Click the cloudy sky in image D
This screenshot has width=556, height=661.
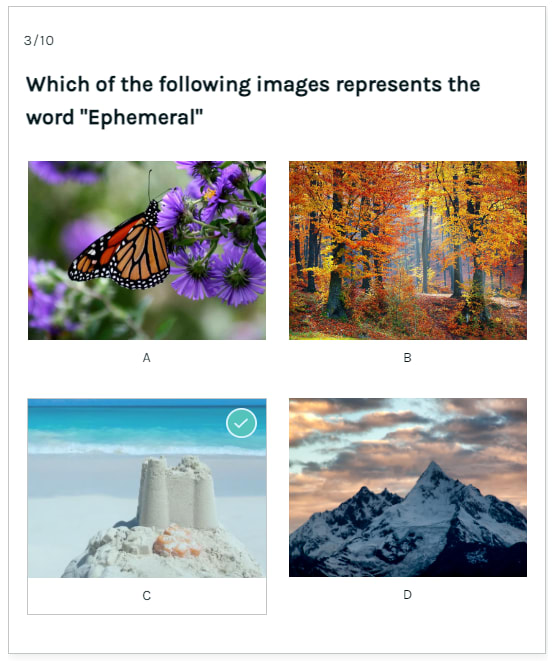(x=408, y=430)
